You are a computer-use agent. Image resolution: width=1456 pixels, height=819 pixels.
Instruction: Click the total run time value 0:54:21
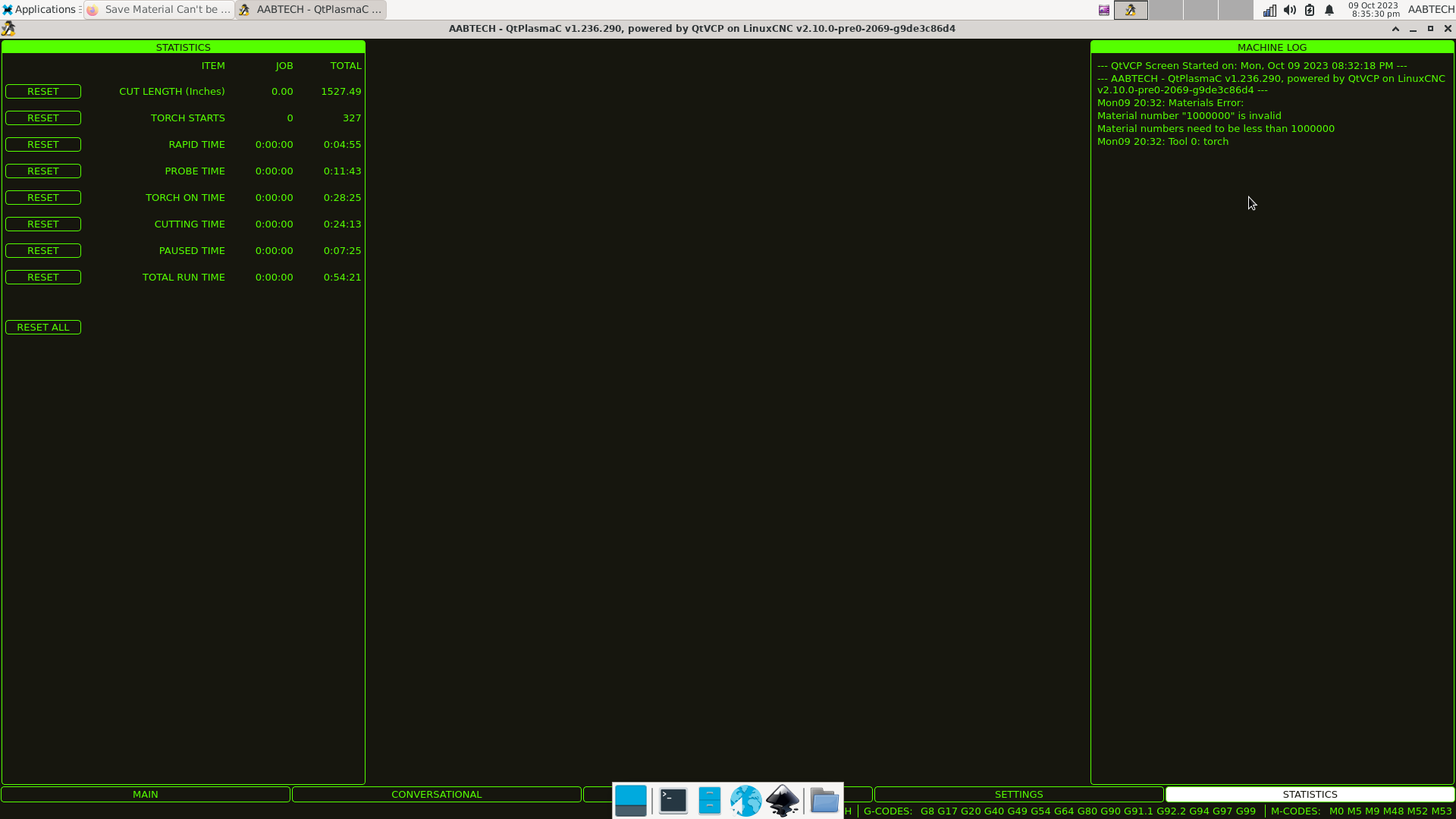click(343, 278)
